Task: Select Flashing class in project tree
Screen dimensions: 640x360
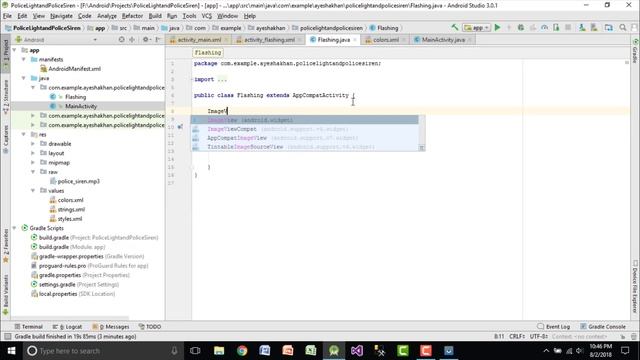Action: (x=75, y=97)
